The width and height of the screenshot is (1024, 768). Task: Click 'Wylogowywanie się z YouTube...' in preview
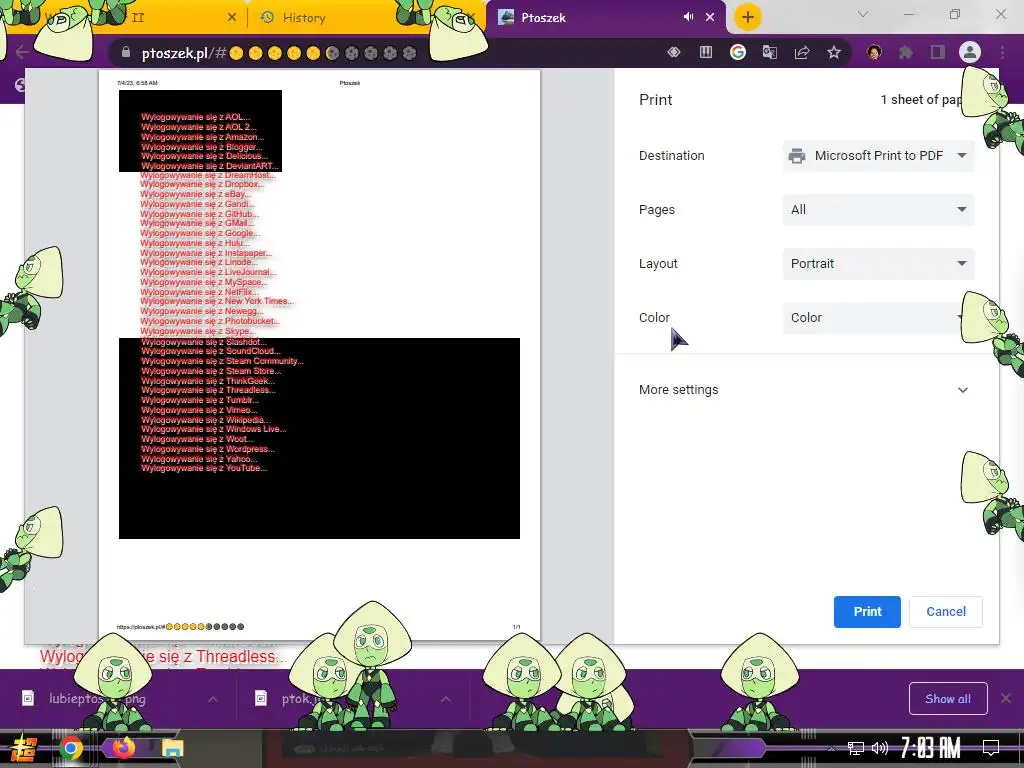204,468
